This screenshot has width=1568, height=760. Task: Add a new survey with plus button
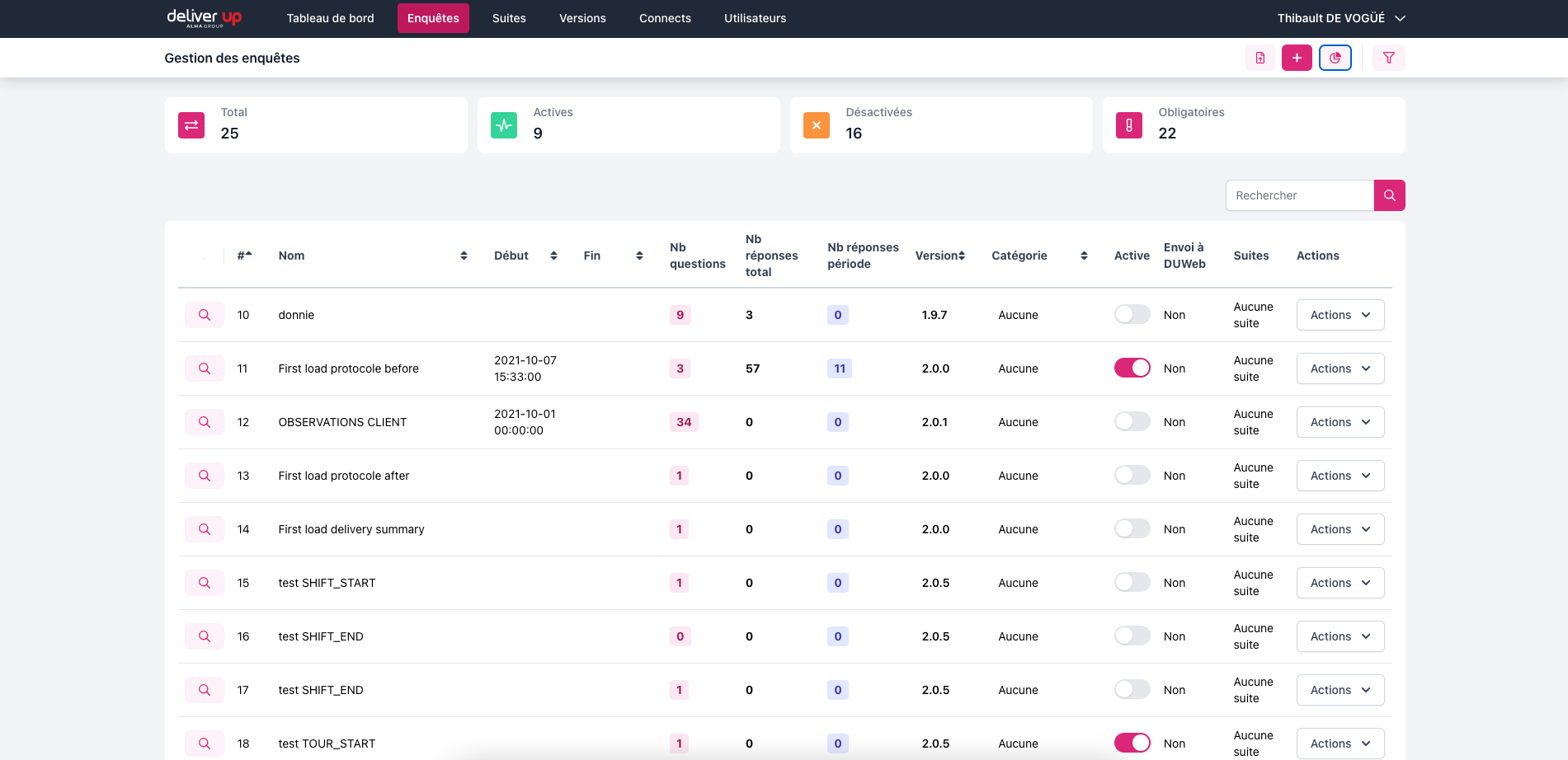[x=1297, y=58]
